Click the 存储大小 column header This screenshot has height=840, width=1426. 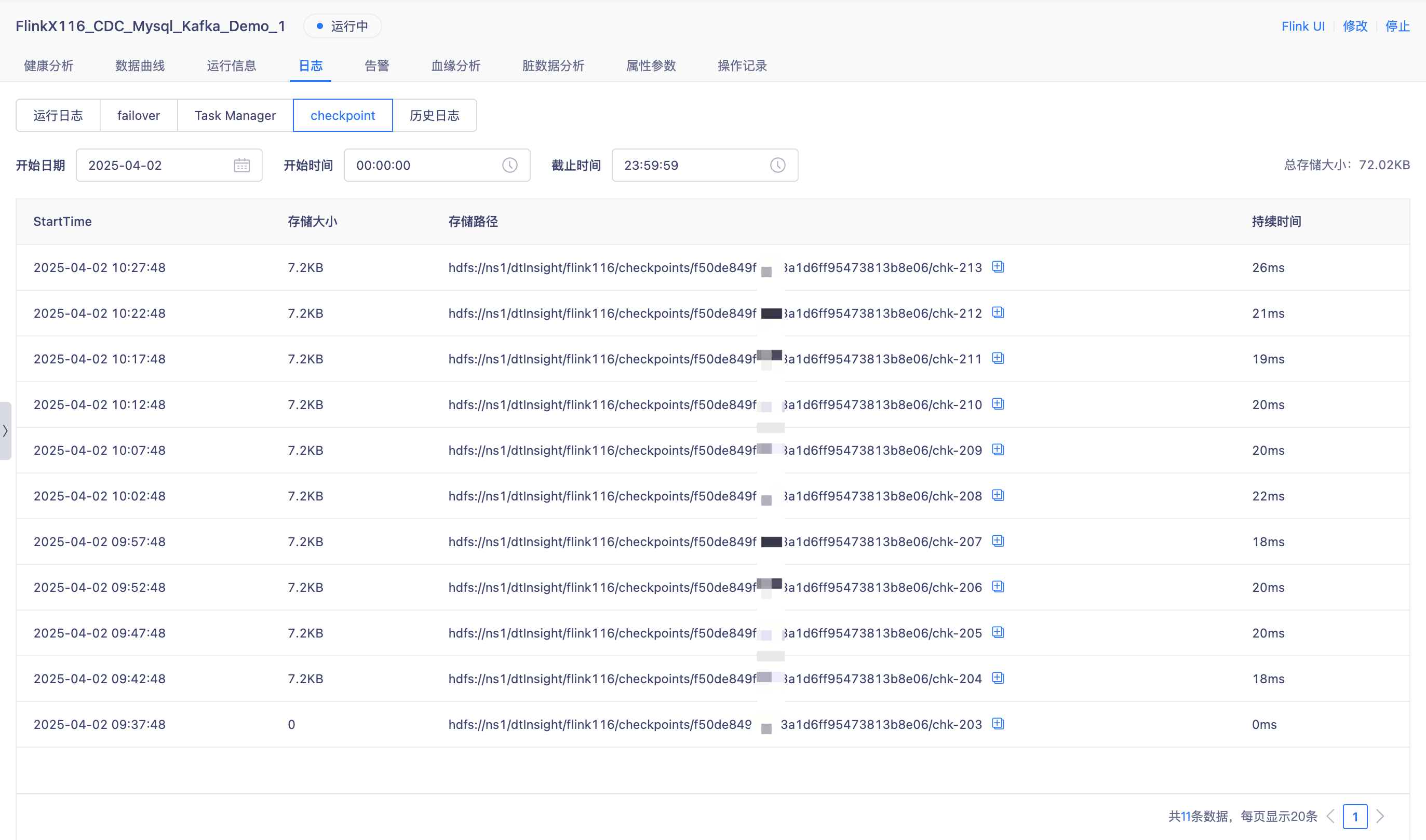tap(313, 221)
